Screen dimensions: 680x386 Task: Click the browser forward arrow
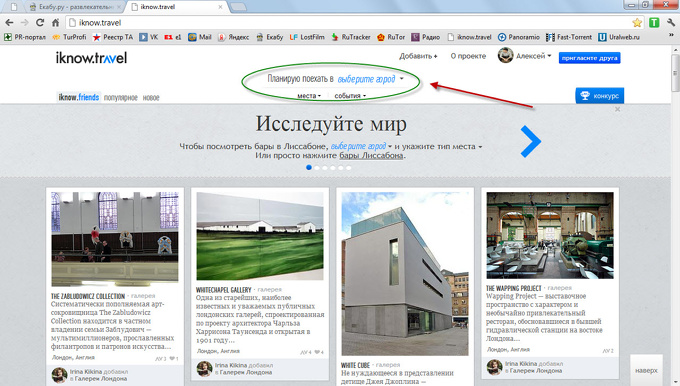pyautogui.click(x=25, y=23)
